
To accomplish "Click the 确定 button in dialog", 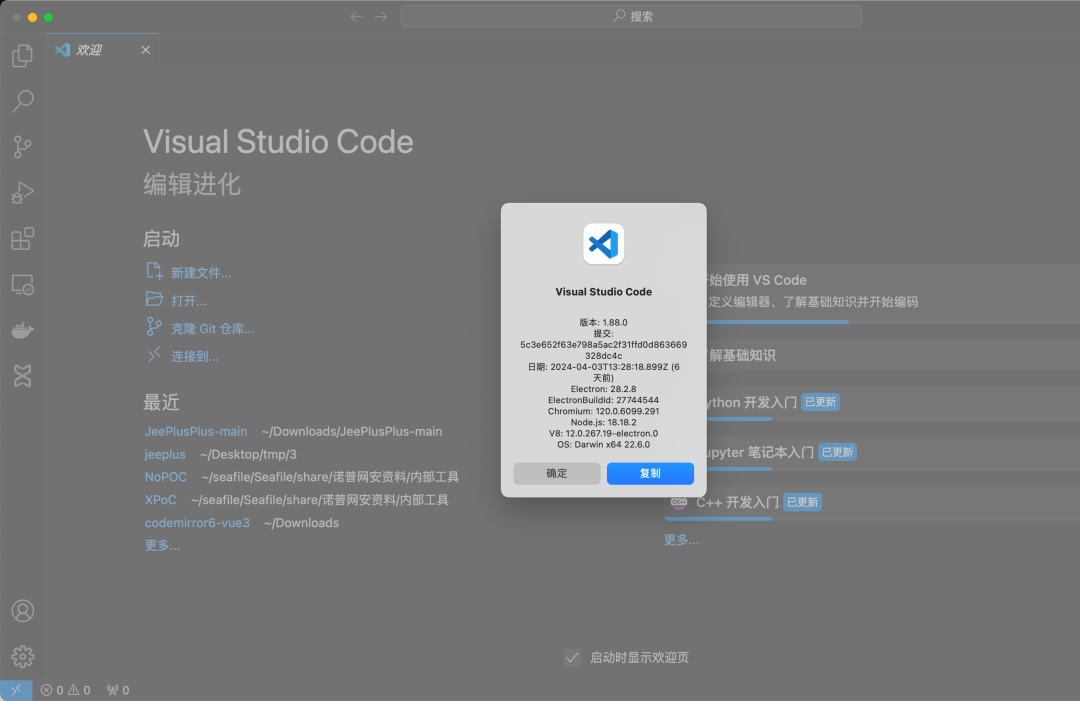I will click(x=557, y=474).
